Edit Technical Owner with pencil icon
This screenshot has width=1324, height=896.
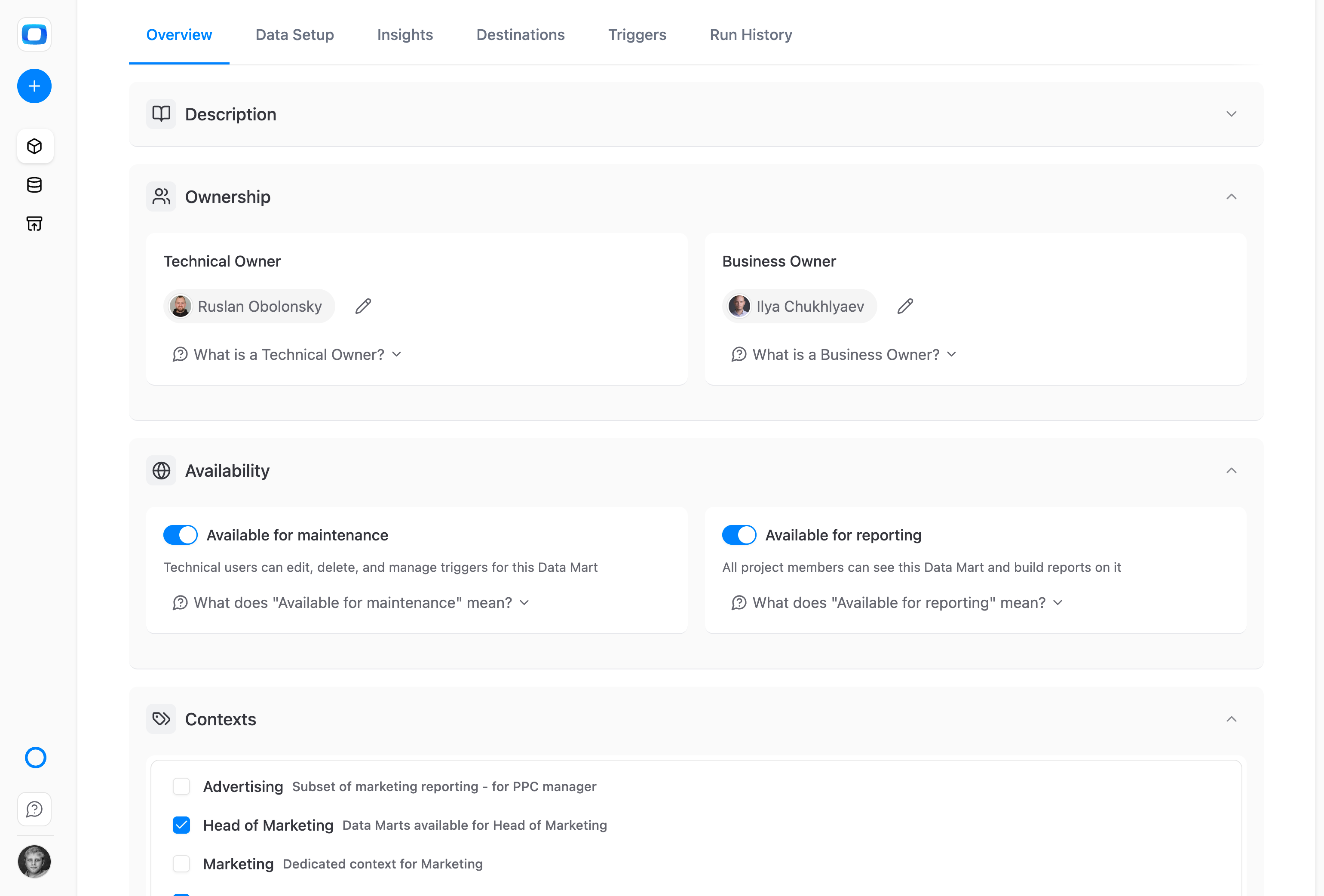363,307
